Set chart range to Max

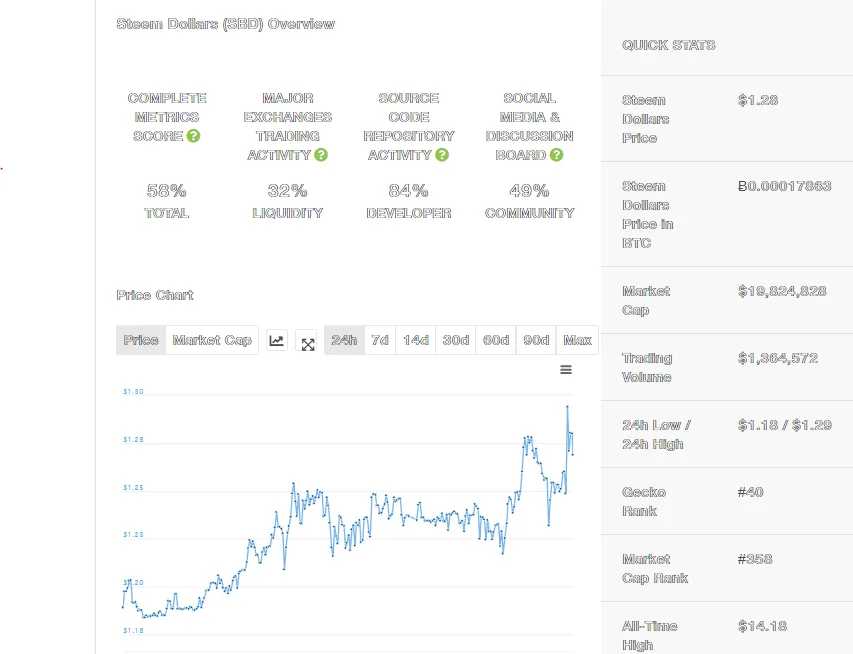(x=578, y=340)
